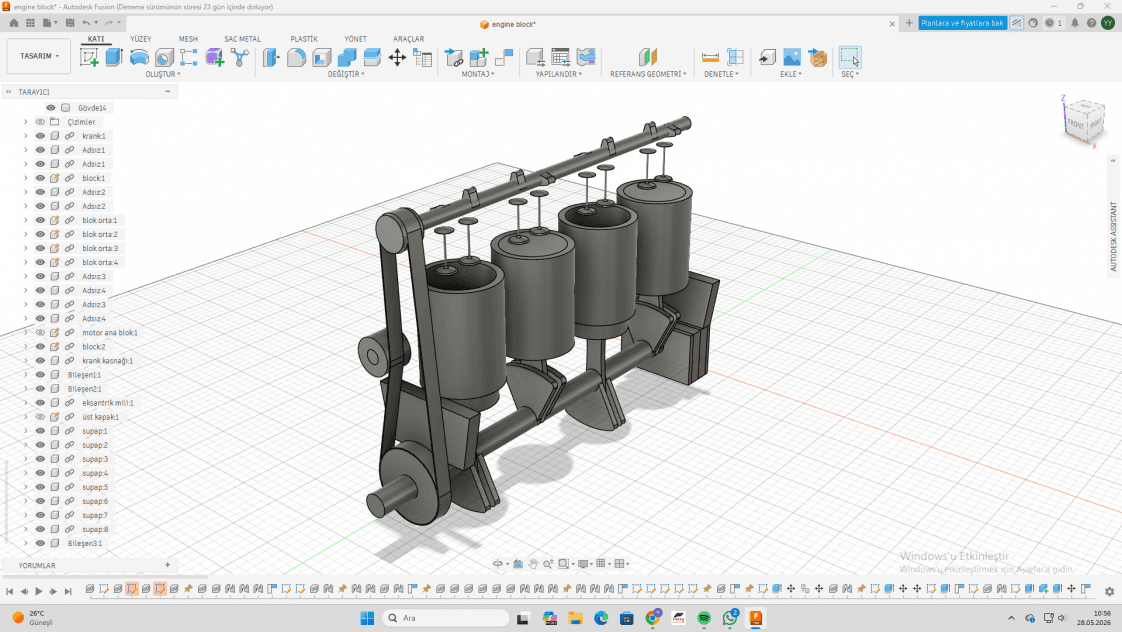This screenshot has height=632, width=1122.
Task: Expand the krank kasnağı:1 tree node
Action: 26,361
